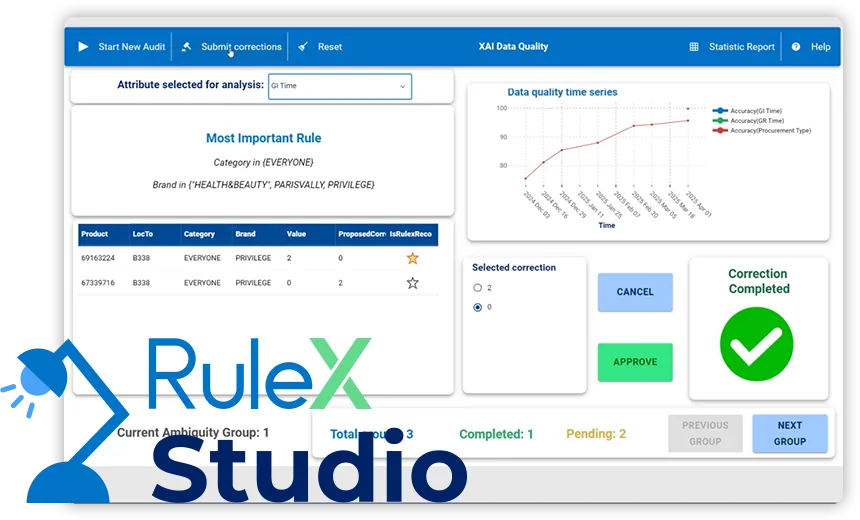Open the GI Time attribute dropdown
The width and height of the screenshot is (860, 520).
pyautogui.click(x=340, y=86)
